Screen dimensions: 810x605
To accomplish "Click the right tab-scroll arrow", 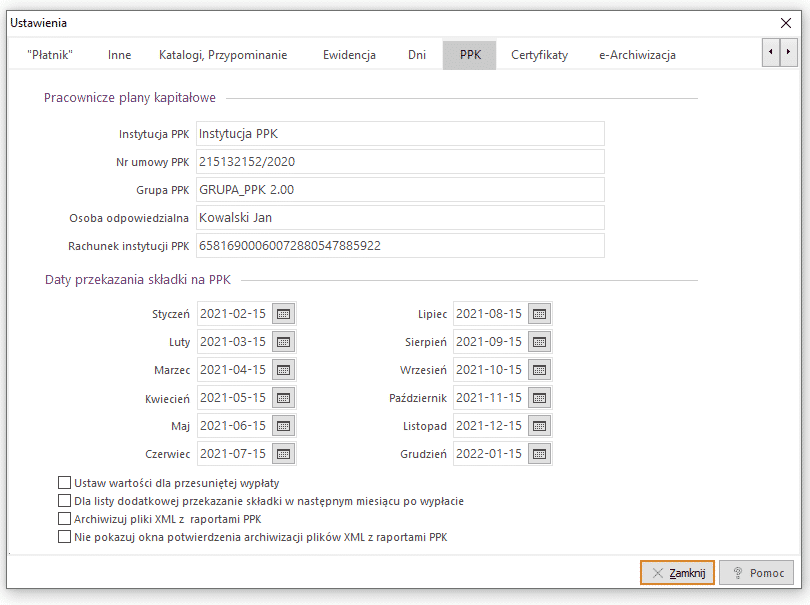I will click(x=788, y=52).
